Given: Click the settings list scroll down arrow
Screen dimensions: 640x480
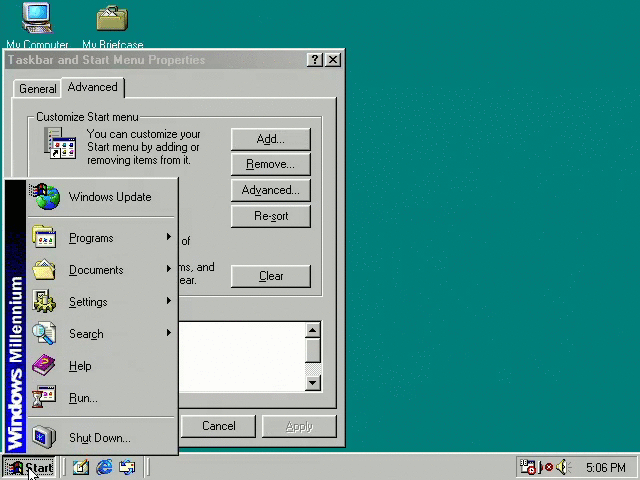Looking at the screenshot, I should click(313, 383).
